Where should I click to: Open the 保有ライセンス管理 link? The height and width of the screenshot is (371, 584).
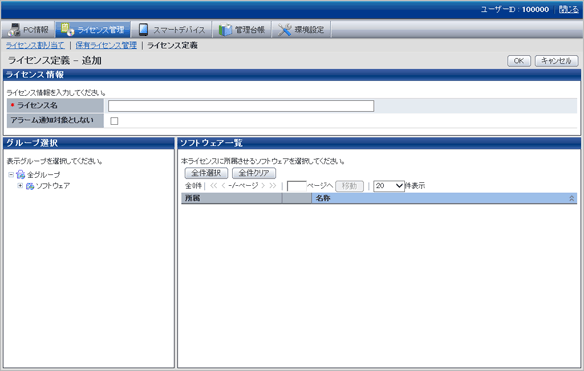tap(106, 45)
